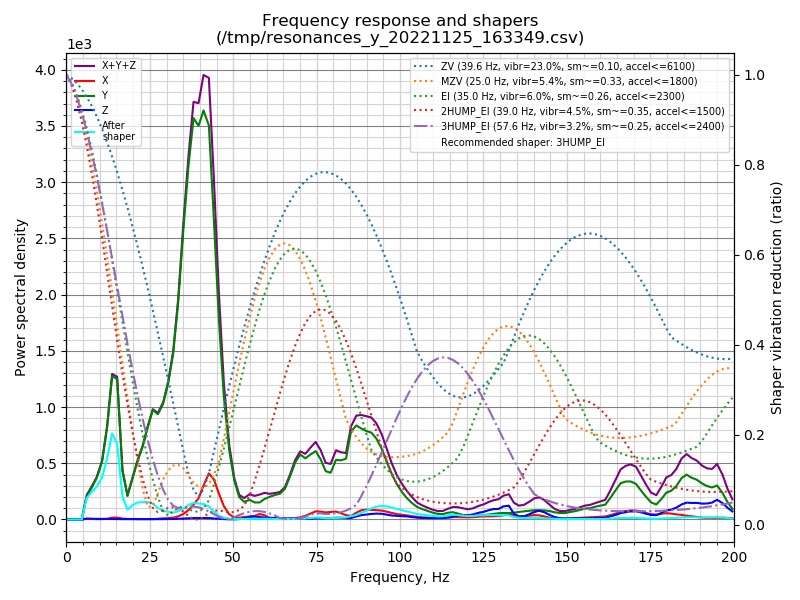This screenshot has height=600, width=800.
Task: Click the '3.5' left axis tick label
Action: pos(45,127)
